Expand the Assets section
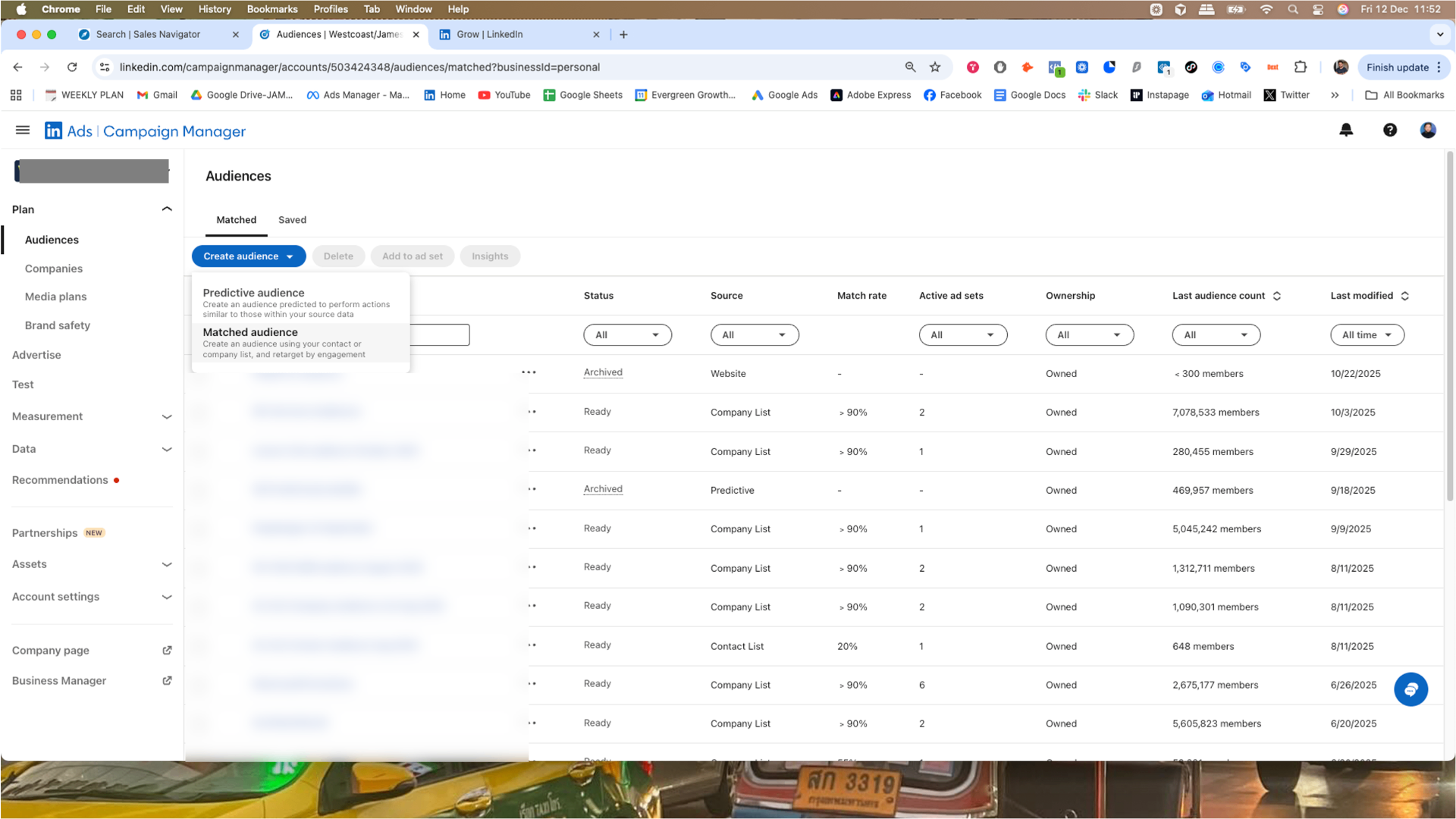 point(167,564)
